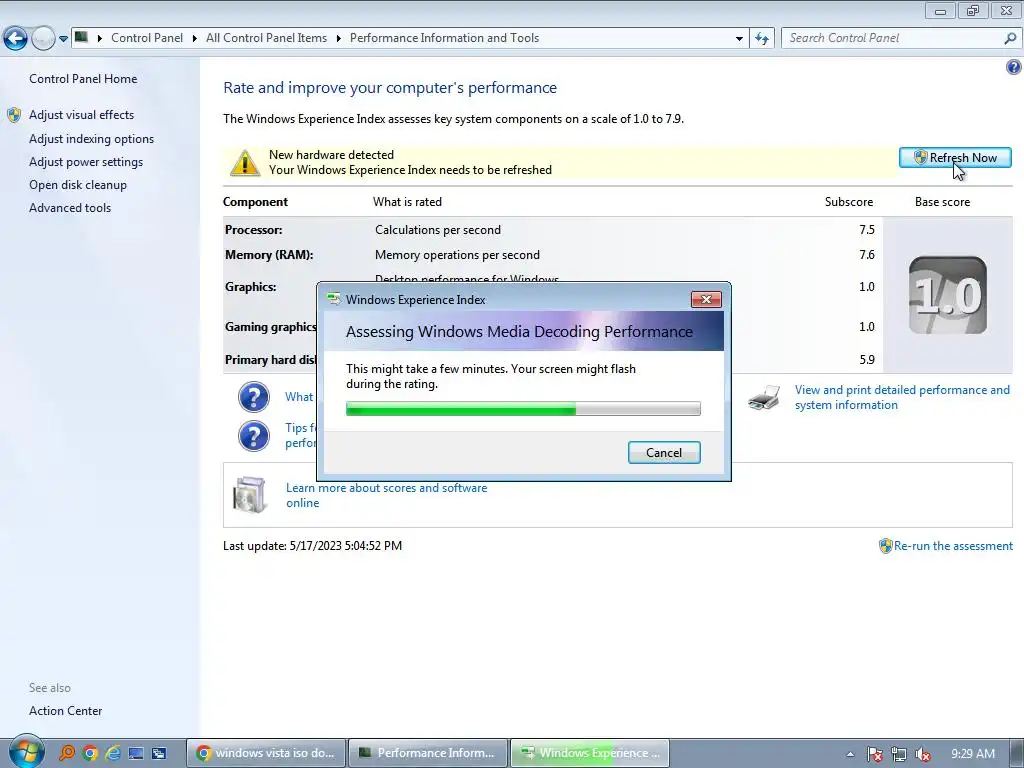
Task: Click All Control Panel Items breadcrumb
Action: [266, 38]
